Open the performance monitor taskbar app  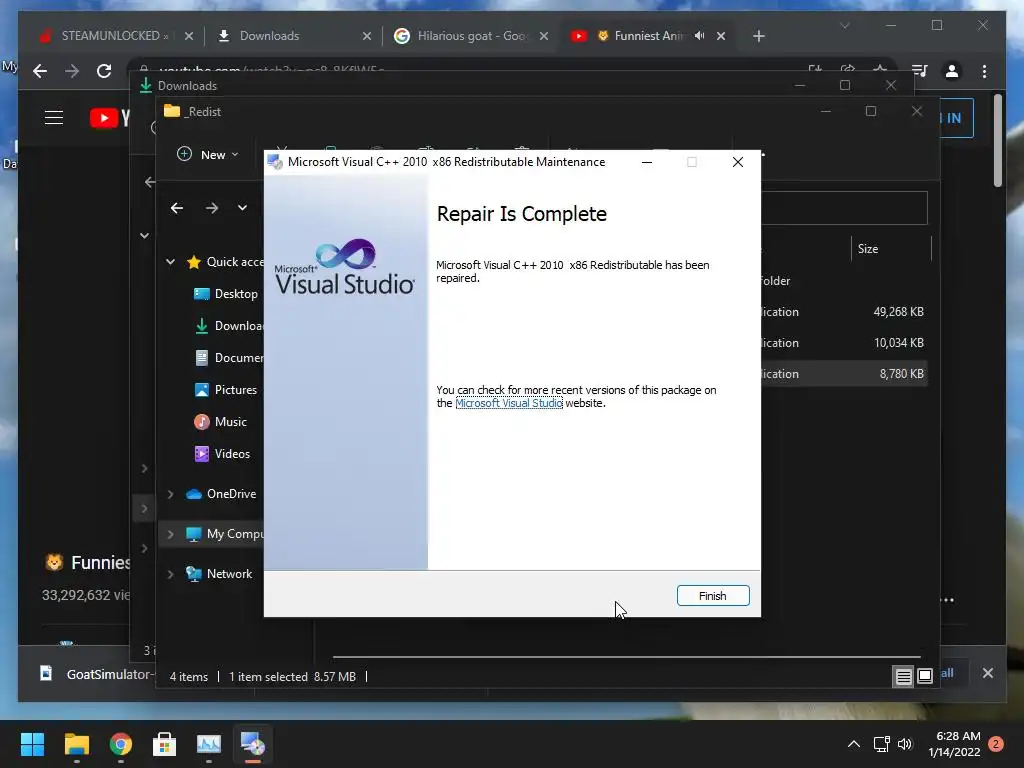pos(209,744)
